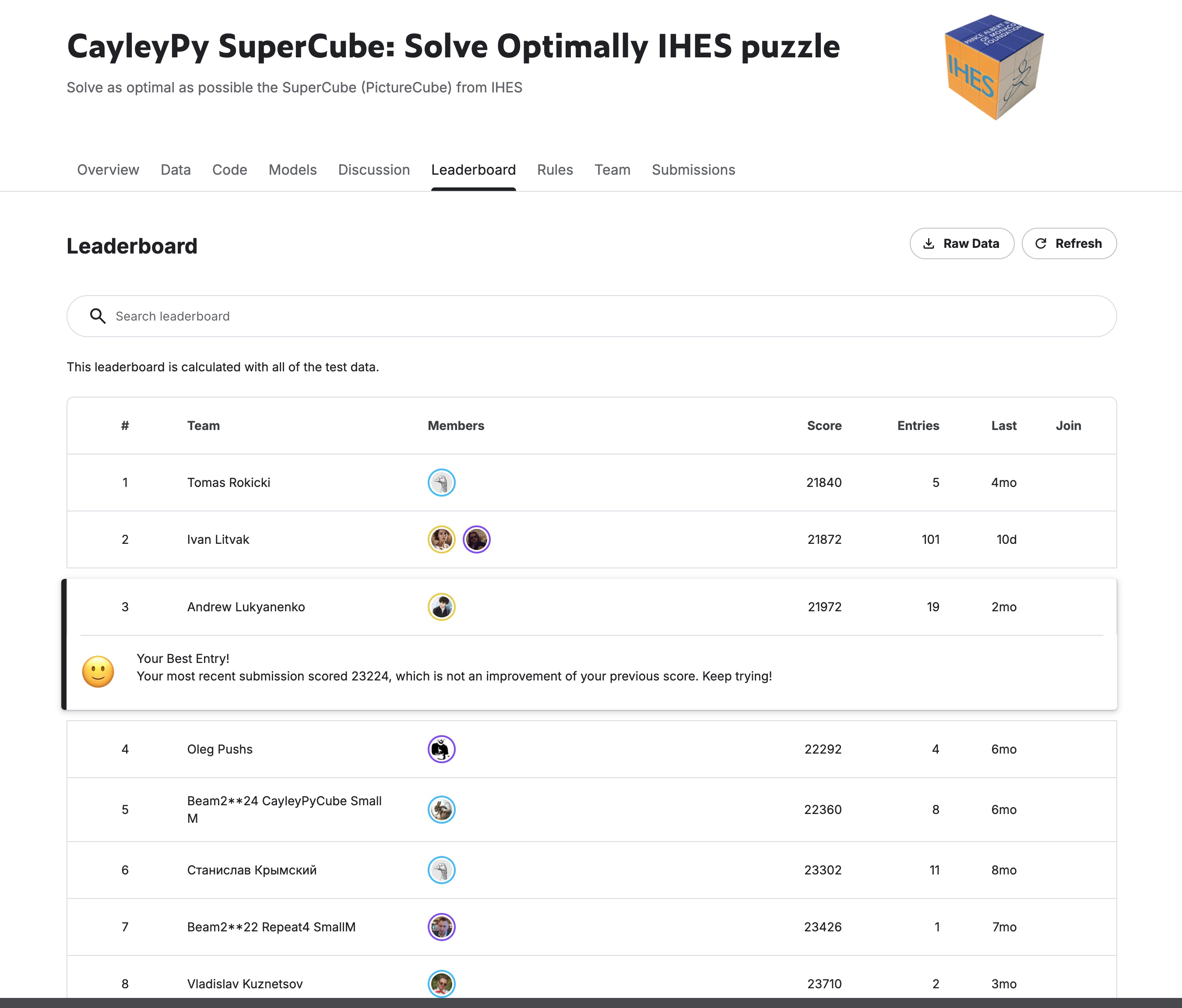Click Станислав Крымский's member avatar
Viewport: 1182px width, 1008px height.
coord(442,870)
